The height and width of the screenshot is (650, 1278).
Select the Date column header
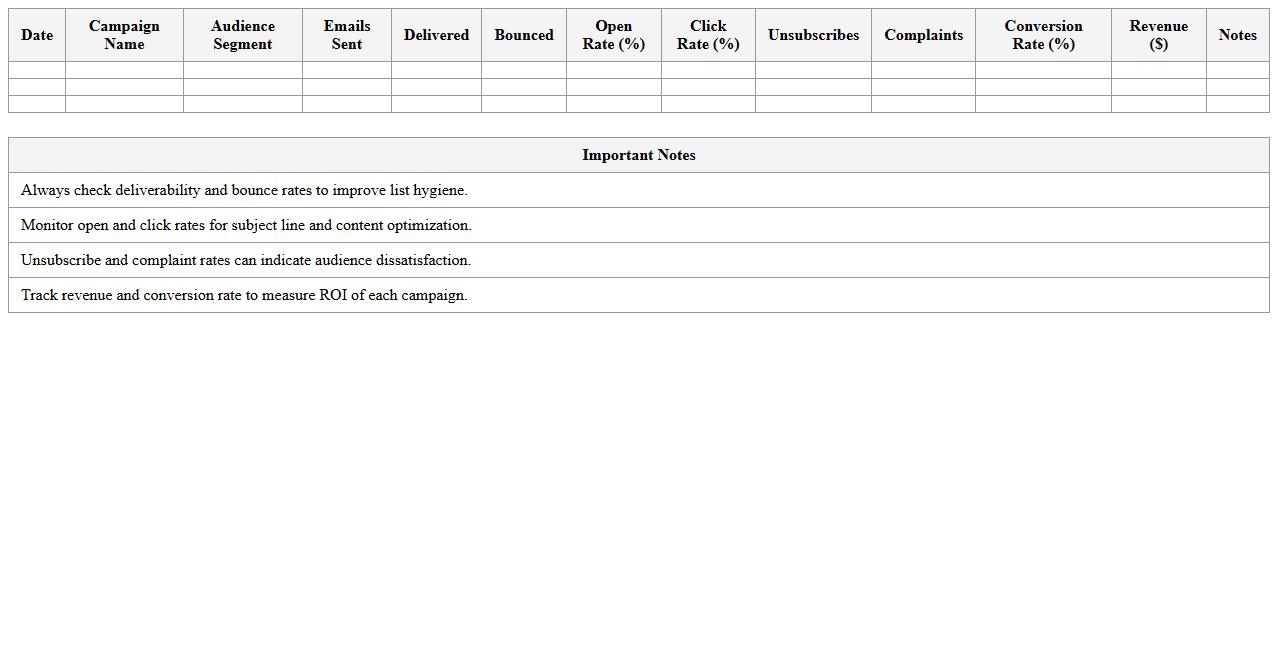coord(36,35)
